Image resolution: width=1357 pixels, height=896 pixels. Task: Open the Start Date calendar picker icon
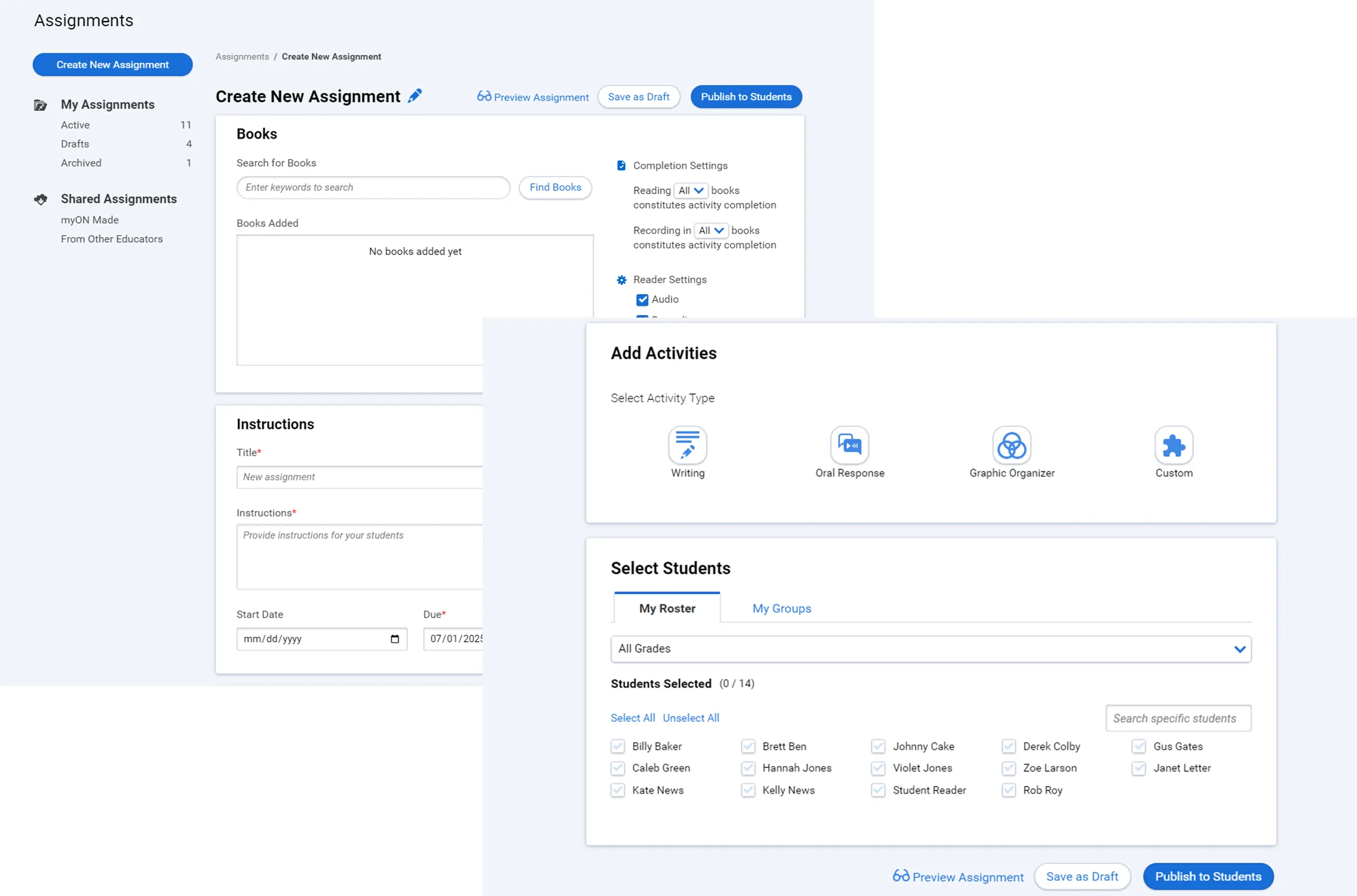pos(395,639)
